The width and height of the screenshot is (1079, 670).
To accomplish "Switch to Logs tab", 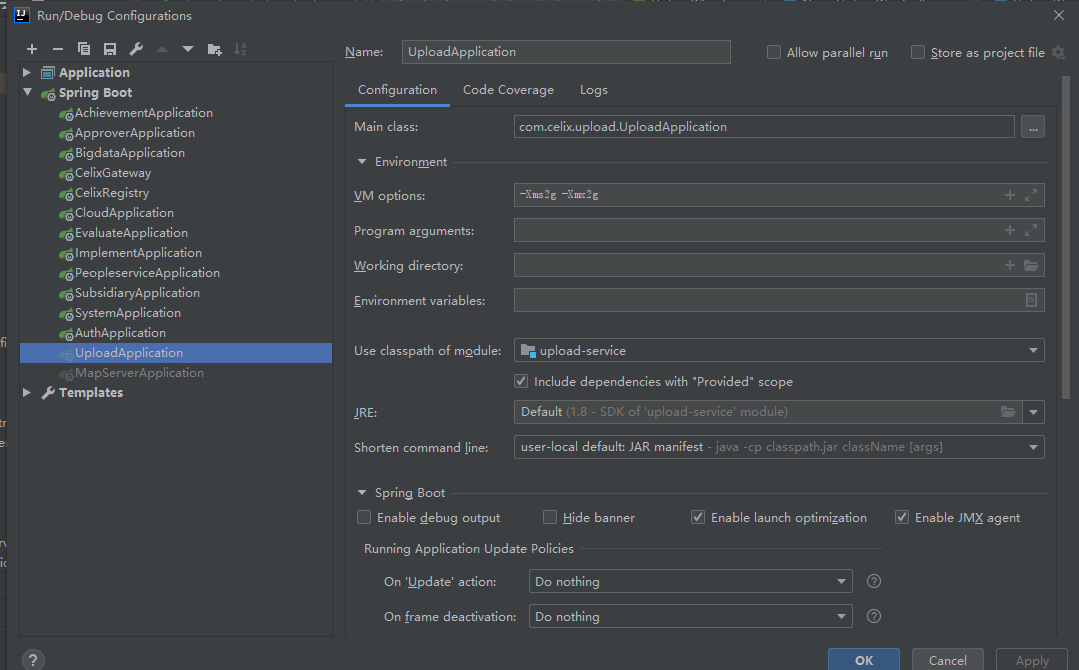I will pyautogui.click(x=593, y=90).
